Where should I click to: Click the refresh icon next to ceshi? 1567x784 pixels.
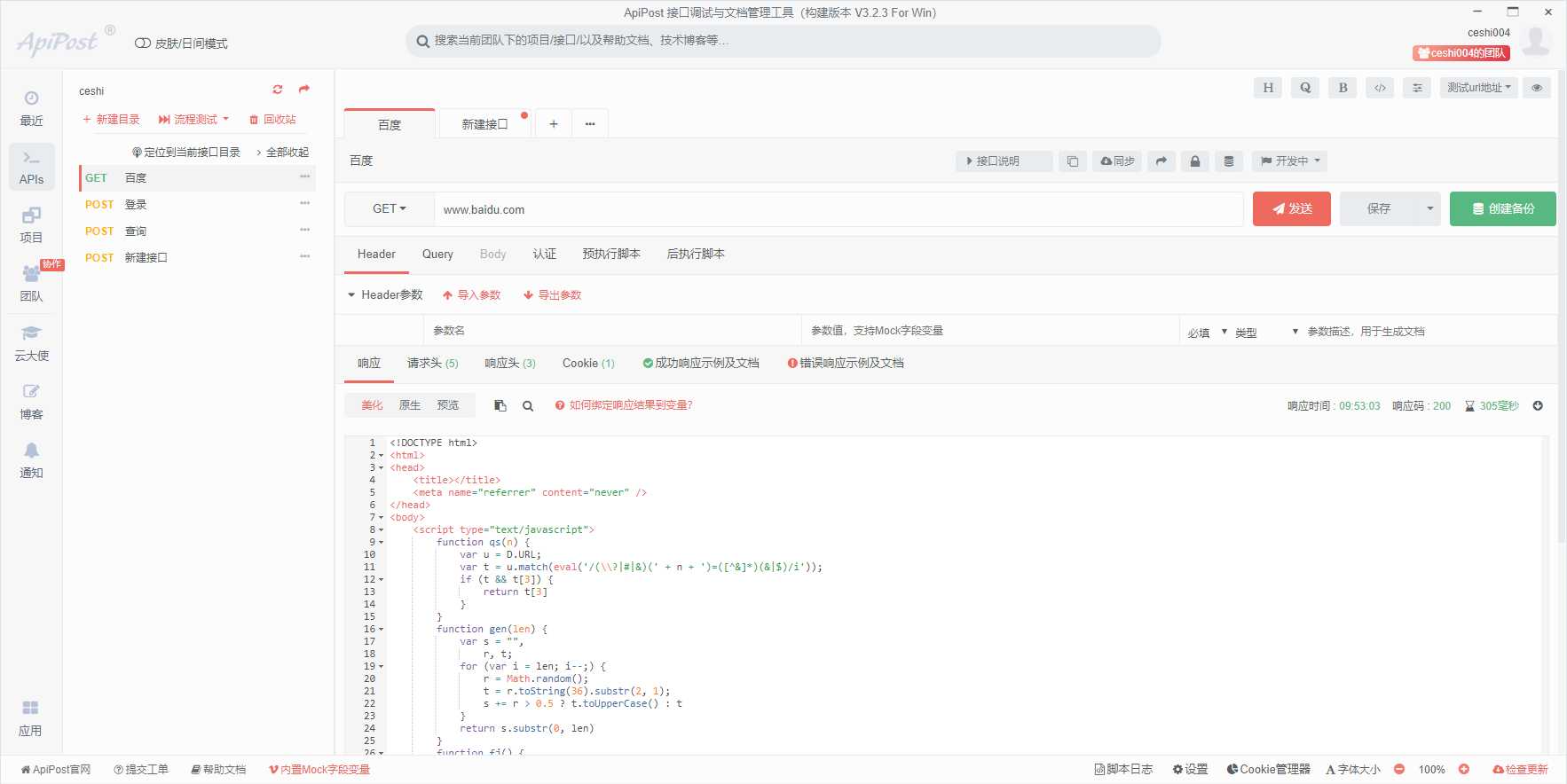click(x=278, y=90)
